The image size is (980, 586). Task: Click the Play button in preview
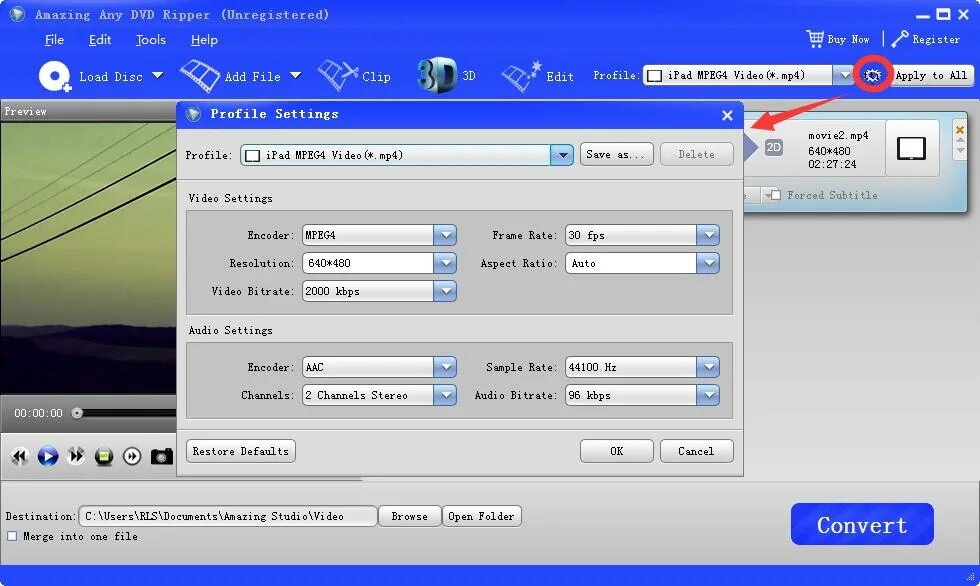click(x=48, y=457)
